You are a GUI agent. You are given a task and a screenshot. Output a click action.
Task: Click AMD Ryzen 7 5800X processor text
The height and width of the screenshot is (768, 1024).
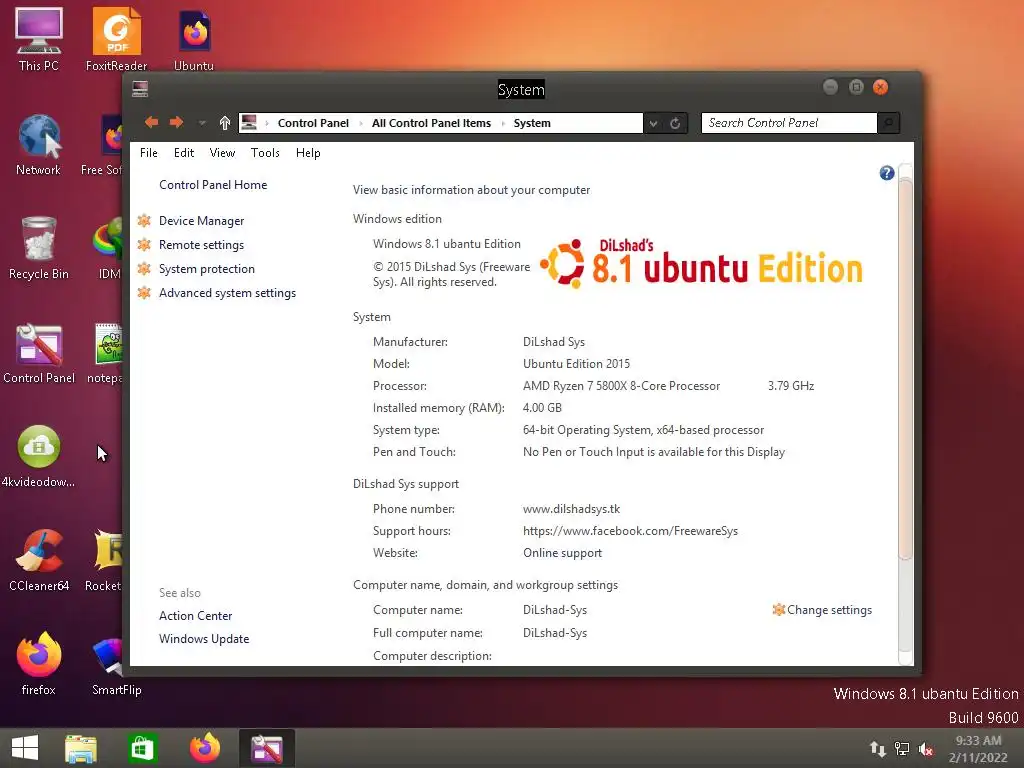621,386
